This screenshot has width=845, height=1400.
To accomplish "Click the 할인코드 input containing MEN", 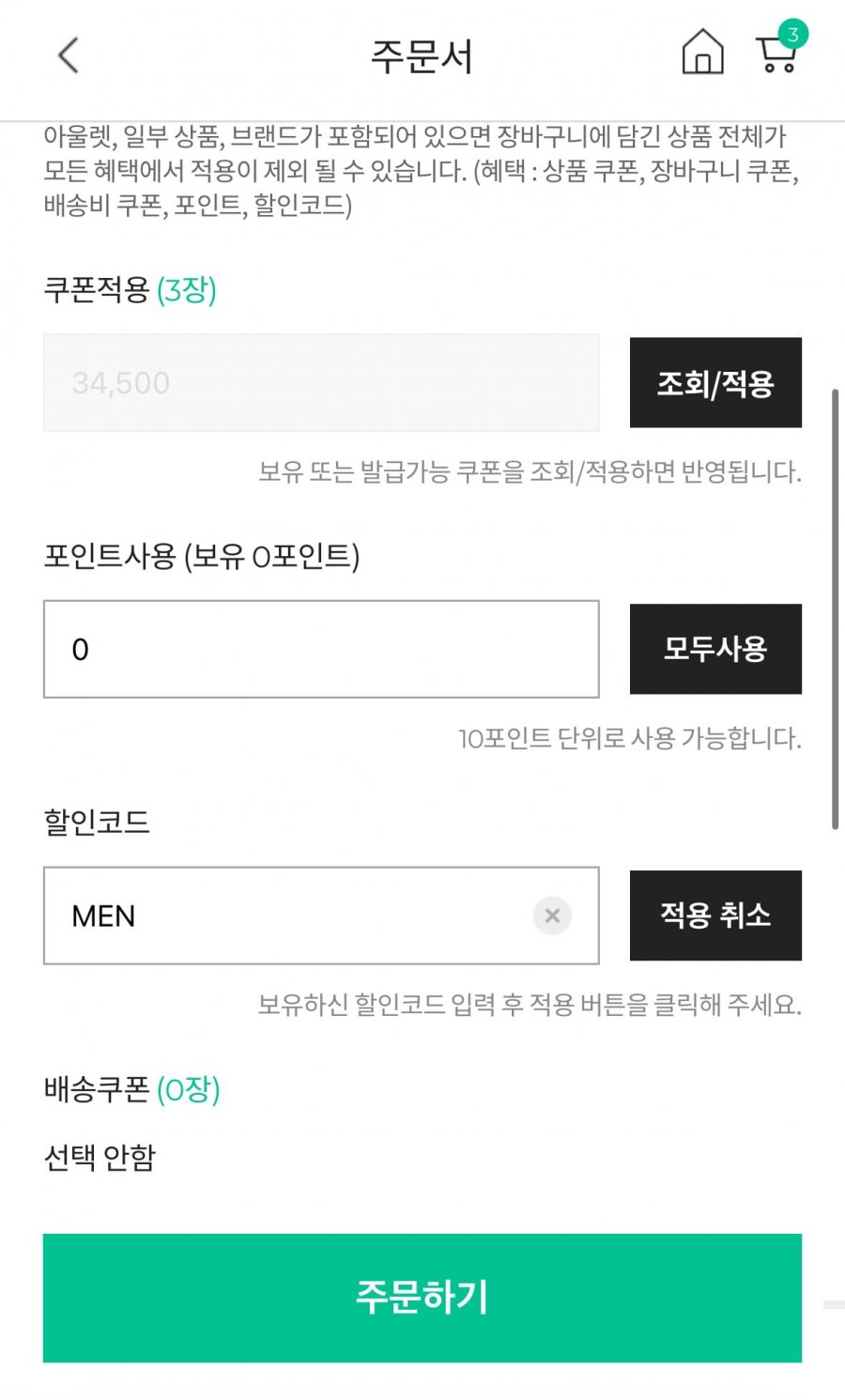I will click(282, 915).
